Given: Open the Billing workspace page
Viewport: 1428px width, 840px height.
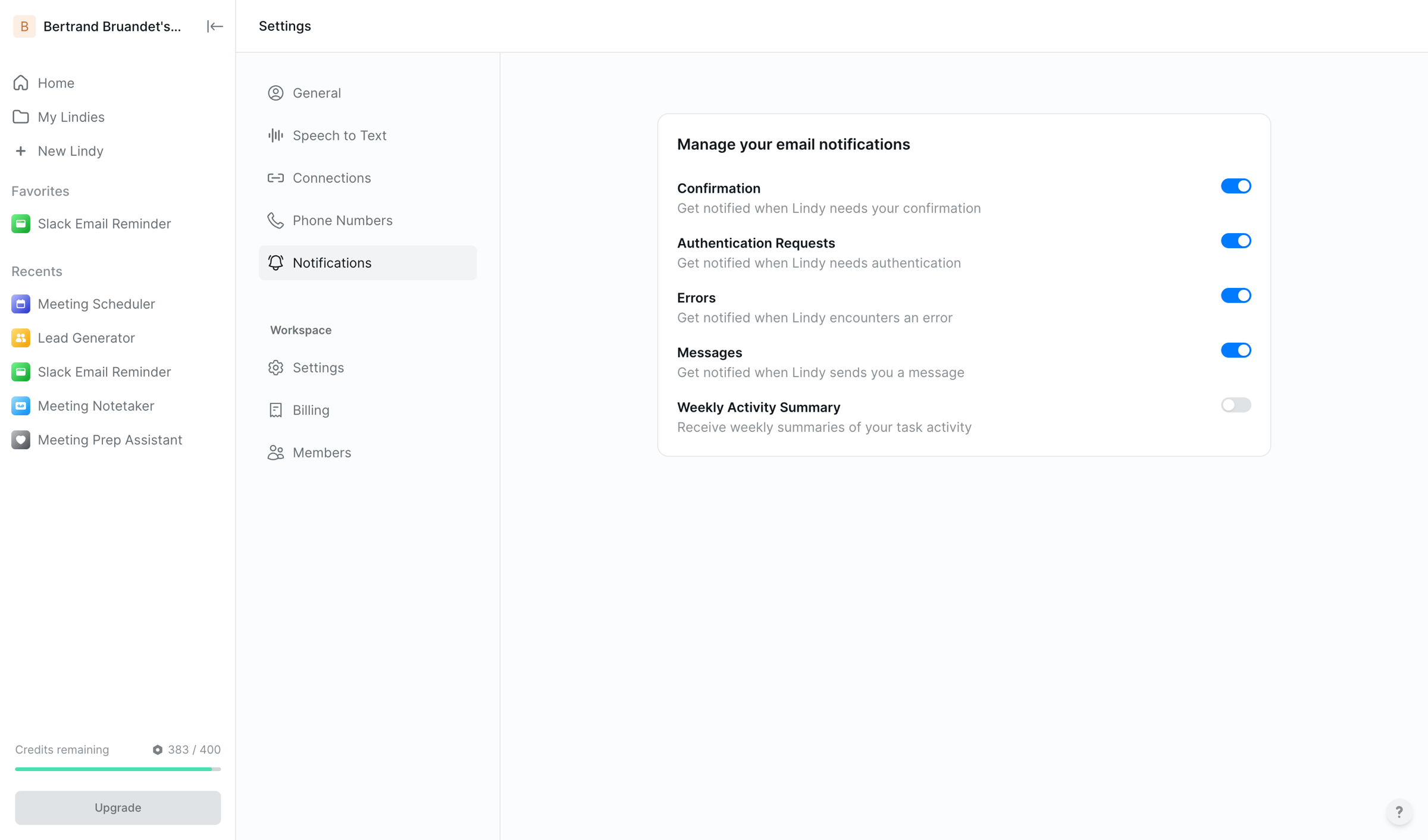Looking at the screenshot, I should pos(368,410).
